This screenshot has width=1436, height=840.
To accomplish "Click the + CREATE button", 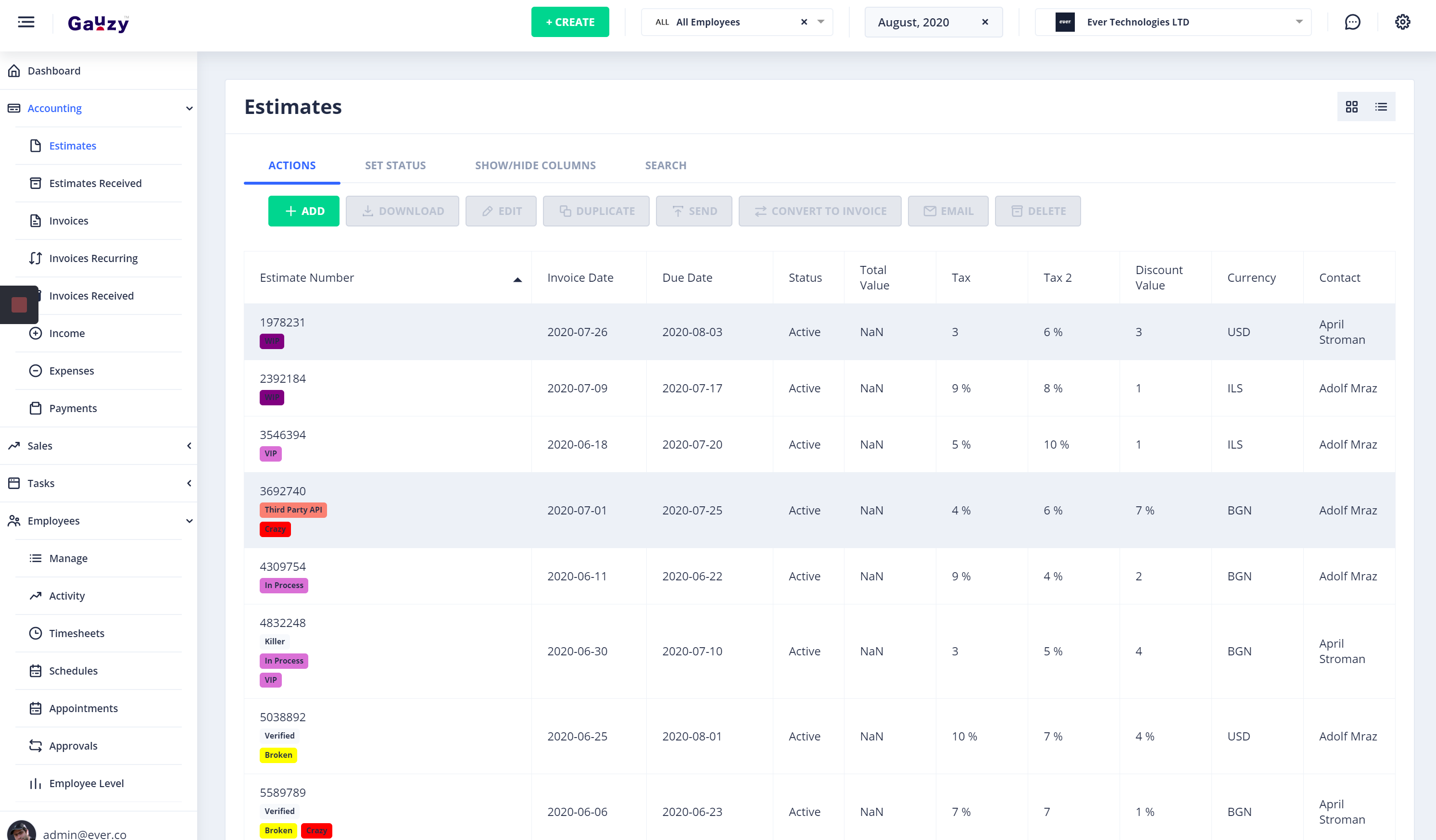I will (570, 22).
